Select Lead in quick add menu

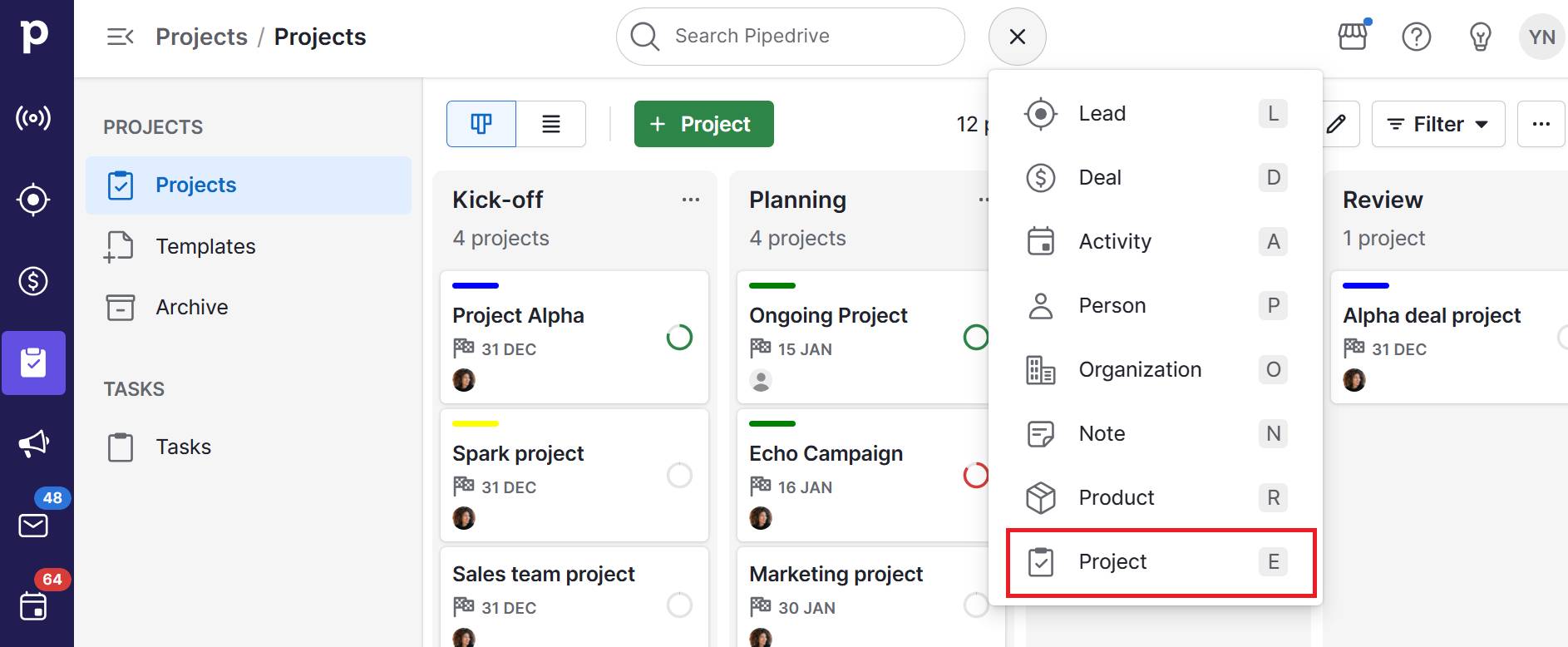[1156, 113]
